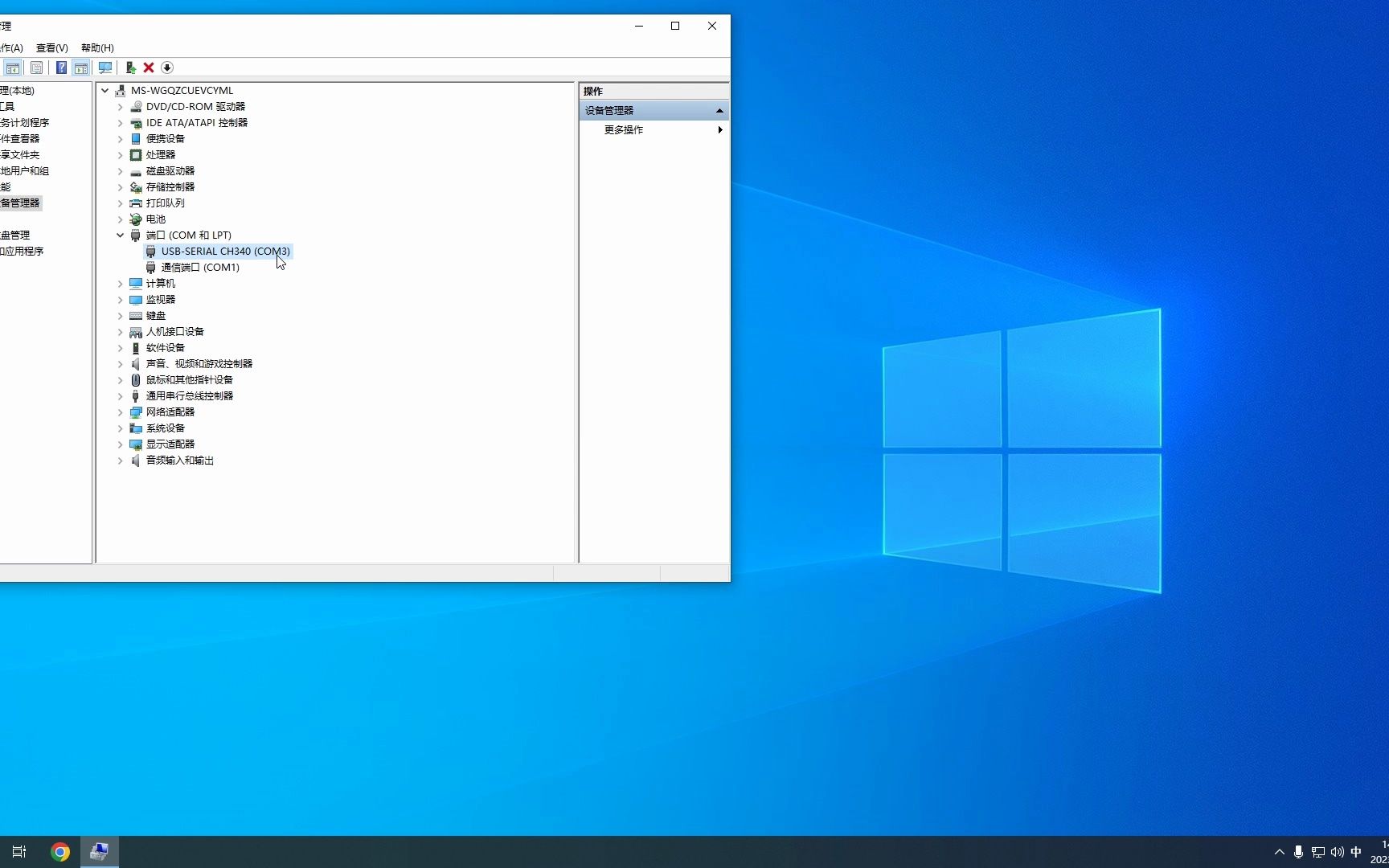Click the update device driver icon
The width and height of the screenshot is (1389, 868).
coord(130,68)
